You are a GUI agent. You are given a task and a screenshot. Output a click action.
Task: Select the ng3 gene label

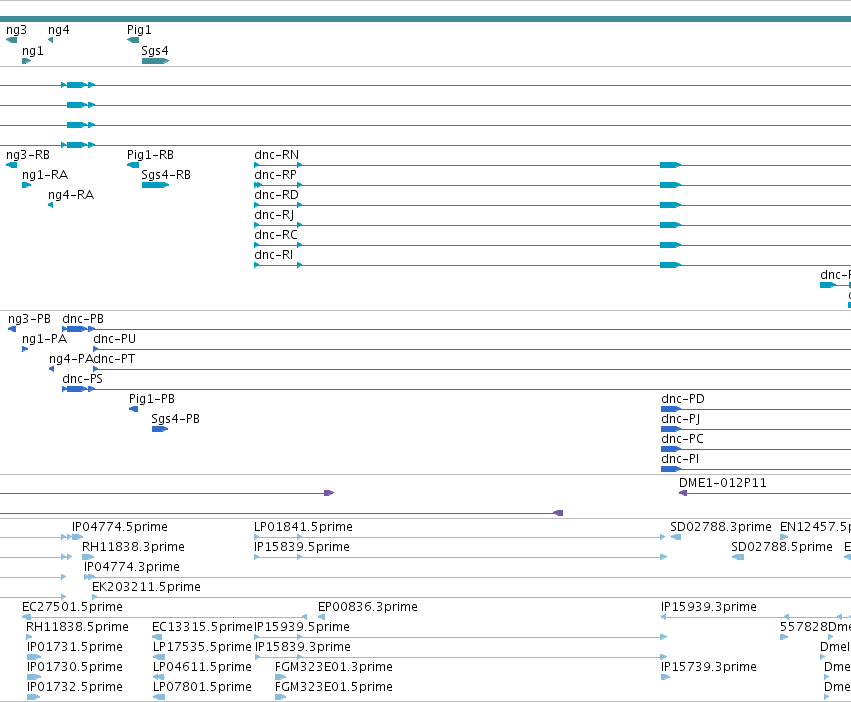click(16, 30)
